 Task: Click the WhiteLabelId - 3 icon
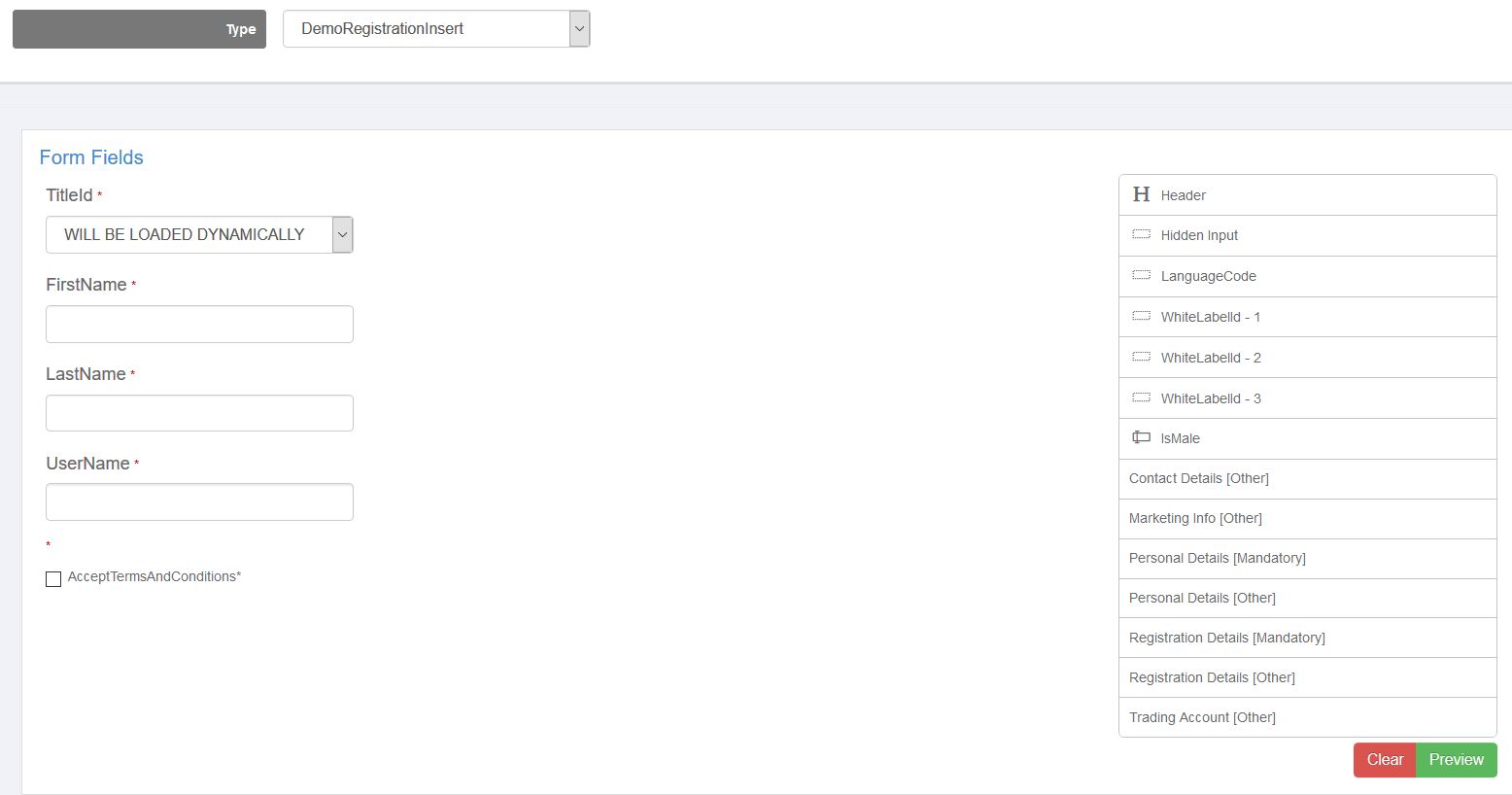pyautogui.click(x=1141, y=398)
